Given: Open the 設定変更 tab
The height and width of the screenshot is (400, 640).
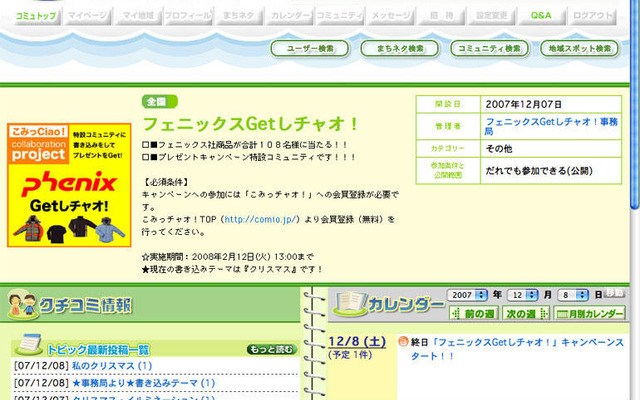Looking at the screenshot, I should [x=491, y=16].
